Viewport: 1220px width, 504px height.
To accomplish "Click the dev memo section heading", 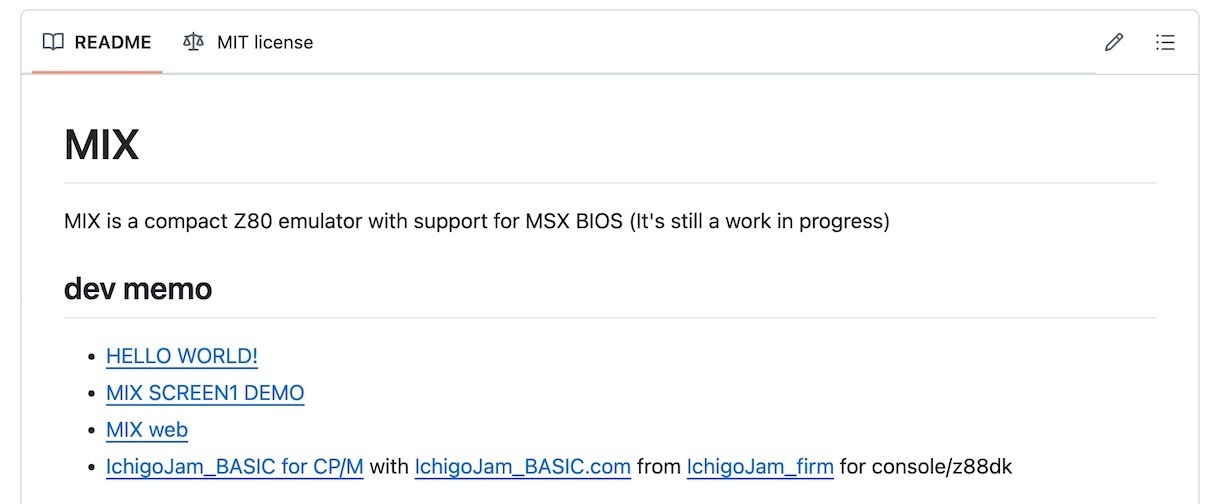I will point(138,289).
